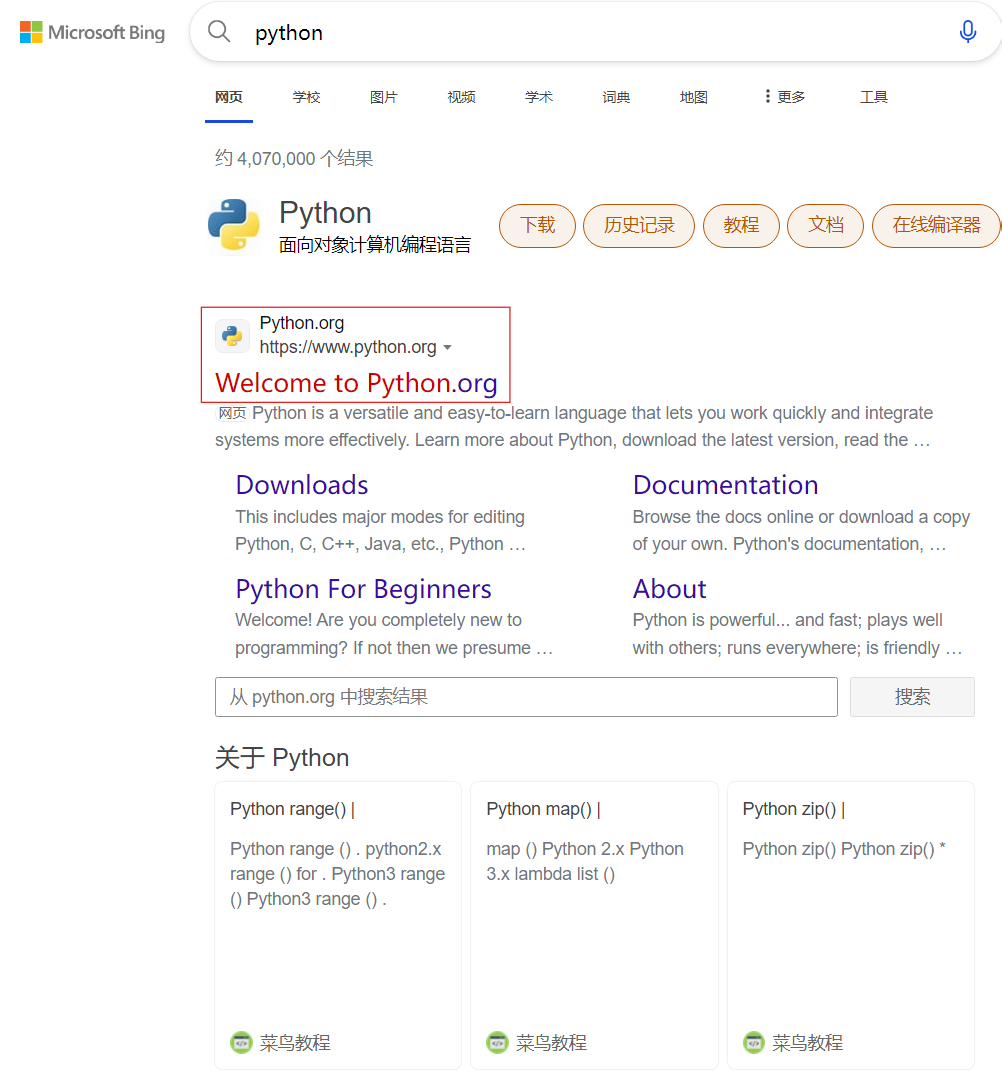Open the Downloads sitelink
This screenshot has height=1085, width=1002.
coord(301,484)
